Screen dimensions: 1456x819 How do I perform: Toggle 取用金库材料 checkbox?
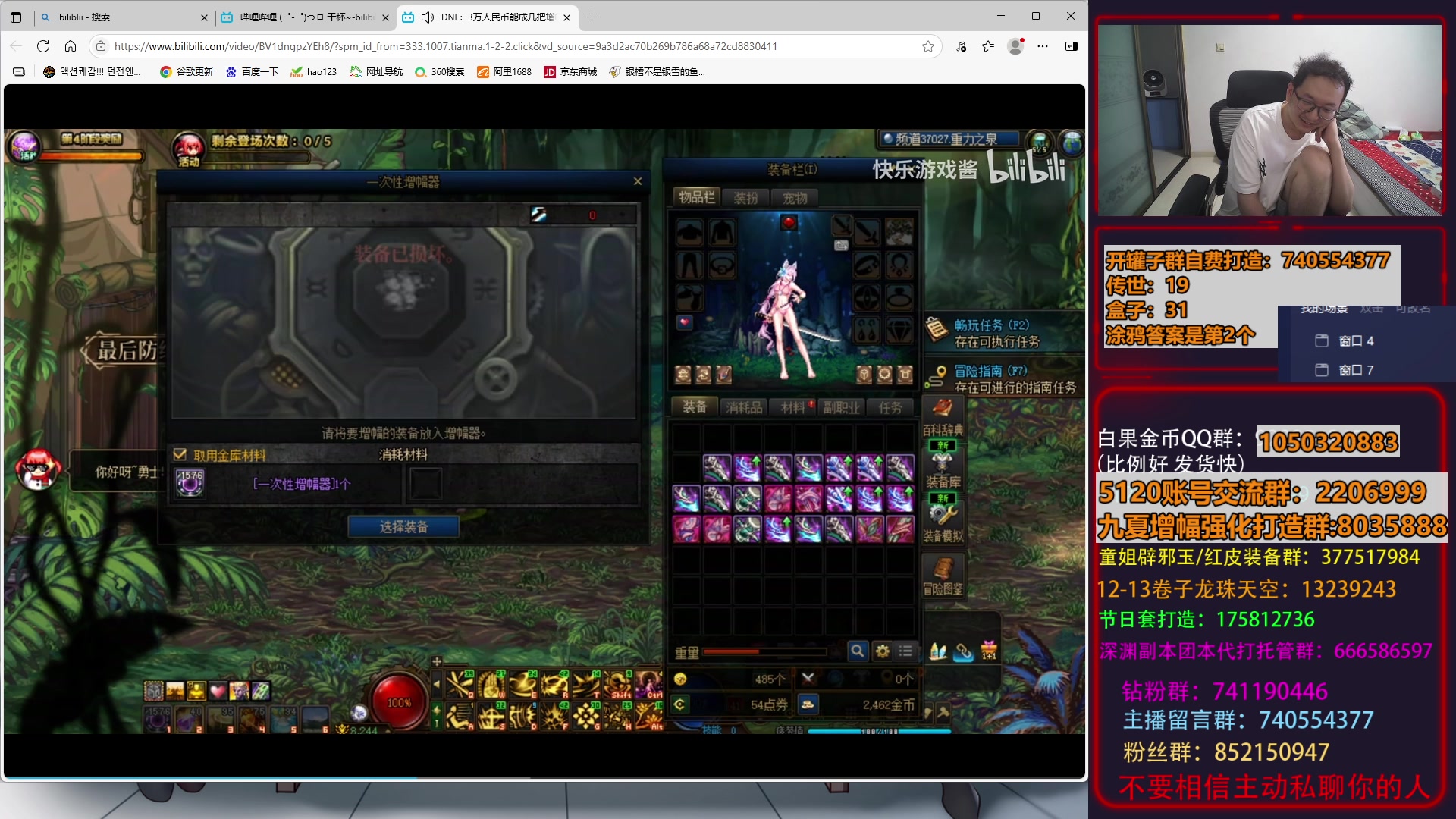(x=180, y=455)
